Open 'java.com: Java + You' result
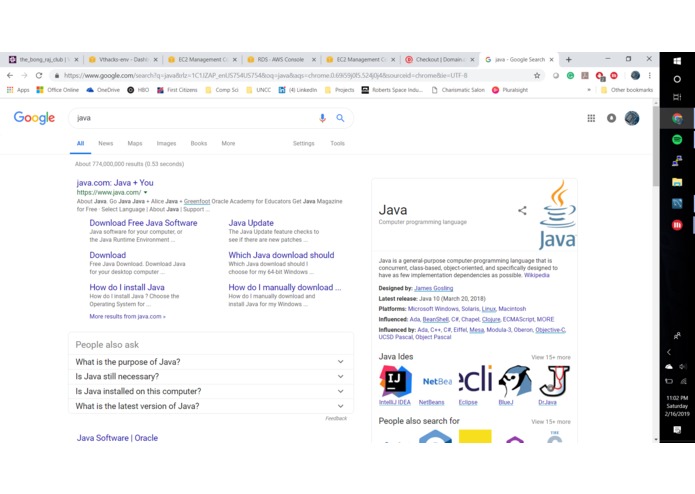Image resolution: width=695 pixels, height=494 pixels. coord(115,183)
